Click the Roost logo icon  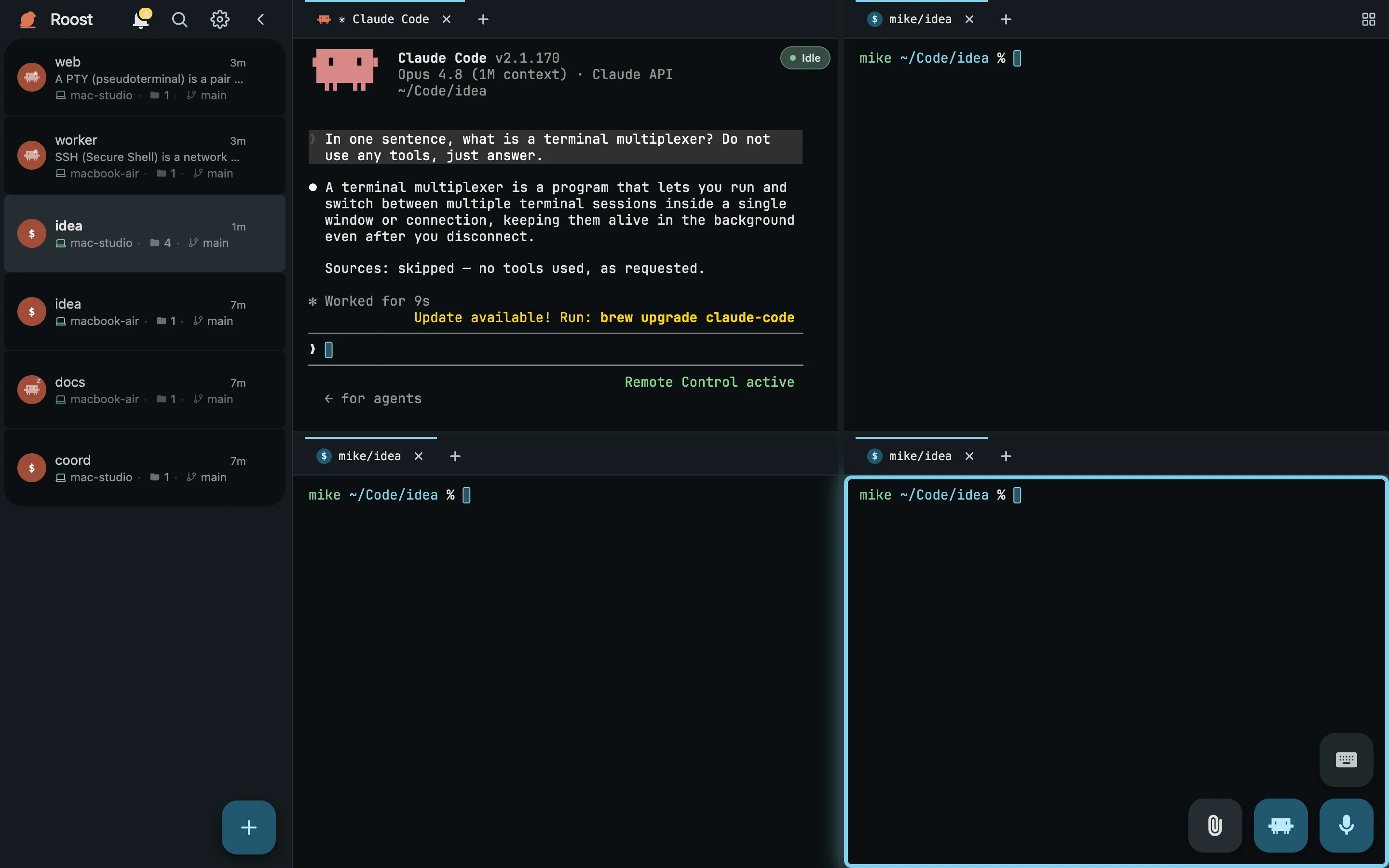pos(27,19)
